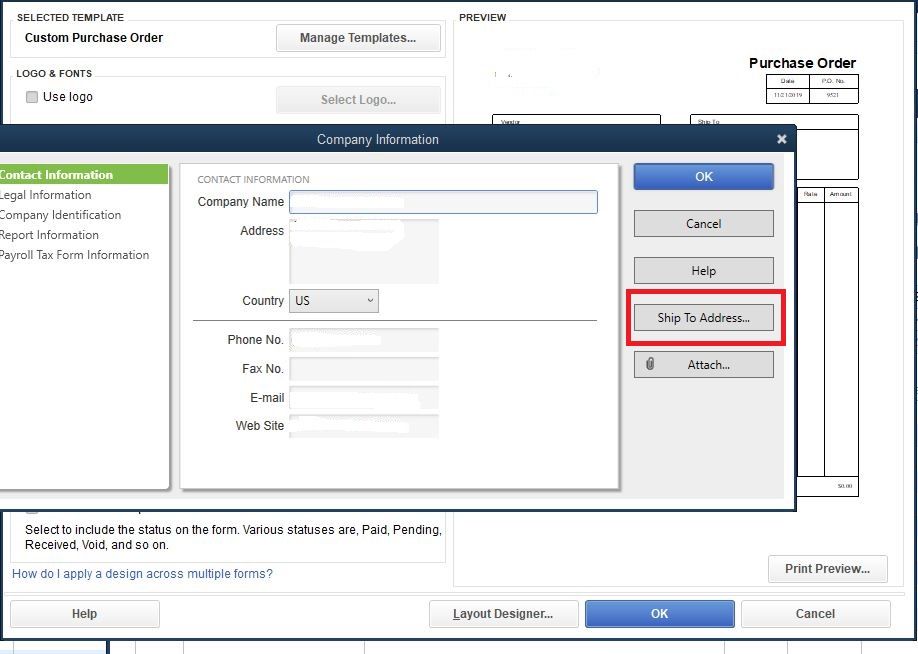Viewport: 918px width, 654px height.
Task: Click the Phone No. field
Action: [x=364, y=340]
